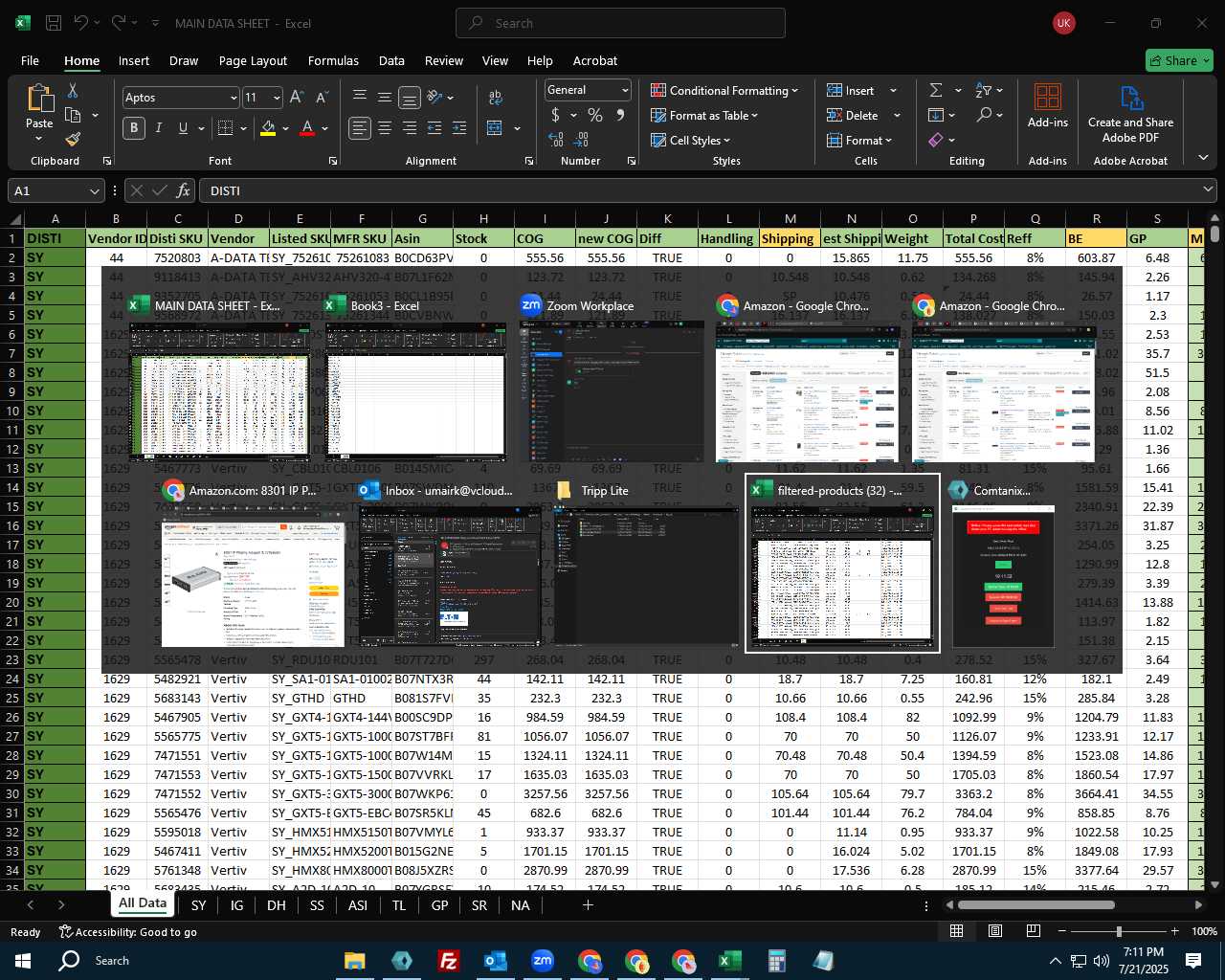The height and width of the screenshot is (980, 1225).
Task: Add a new sheet with plus button
Action: 588,904
